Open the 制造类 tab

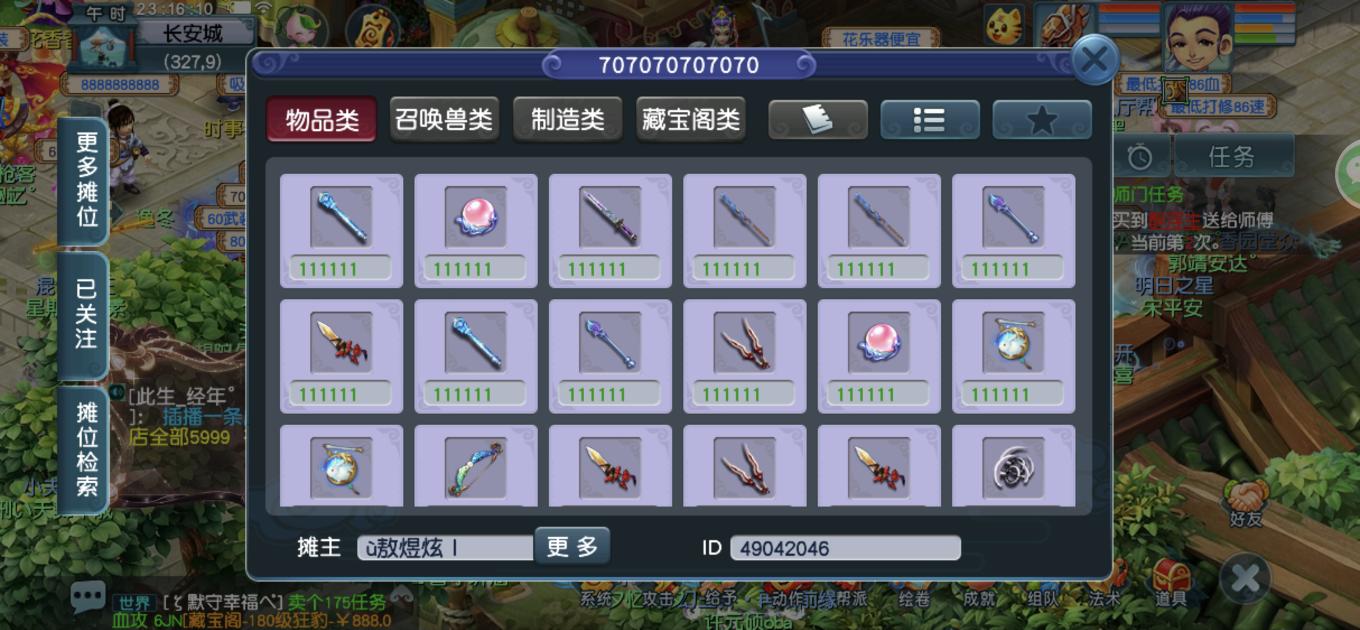click(x=568, y=120)
